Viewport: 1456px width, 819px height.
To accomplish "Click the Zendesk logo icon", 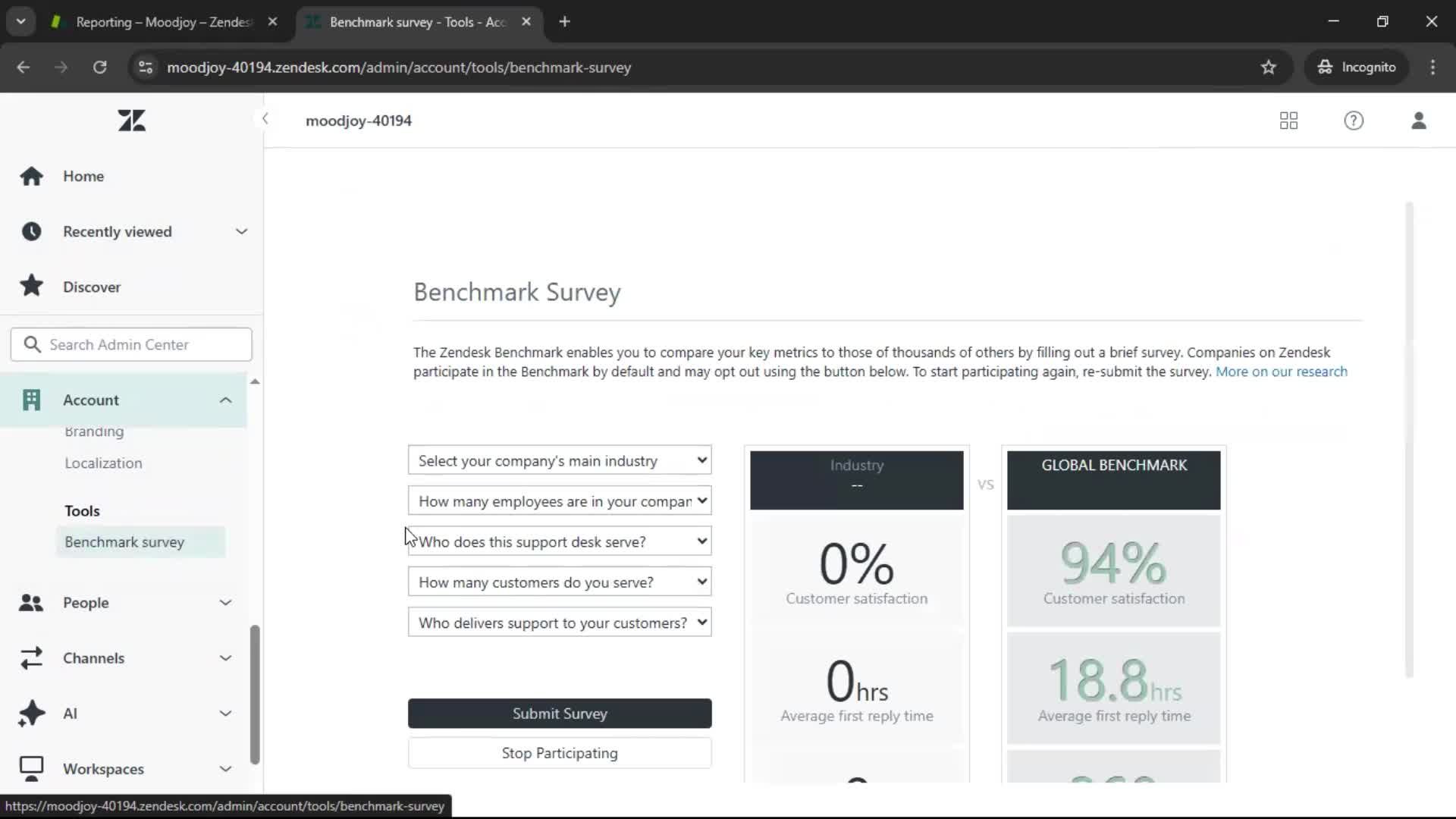I will click(x=131, y=121).
